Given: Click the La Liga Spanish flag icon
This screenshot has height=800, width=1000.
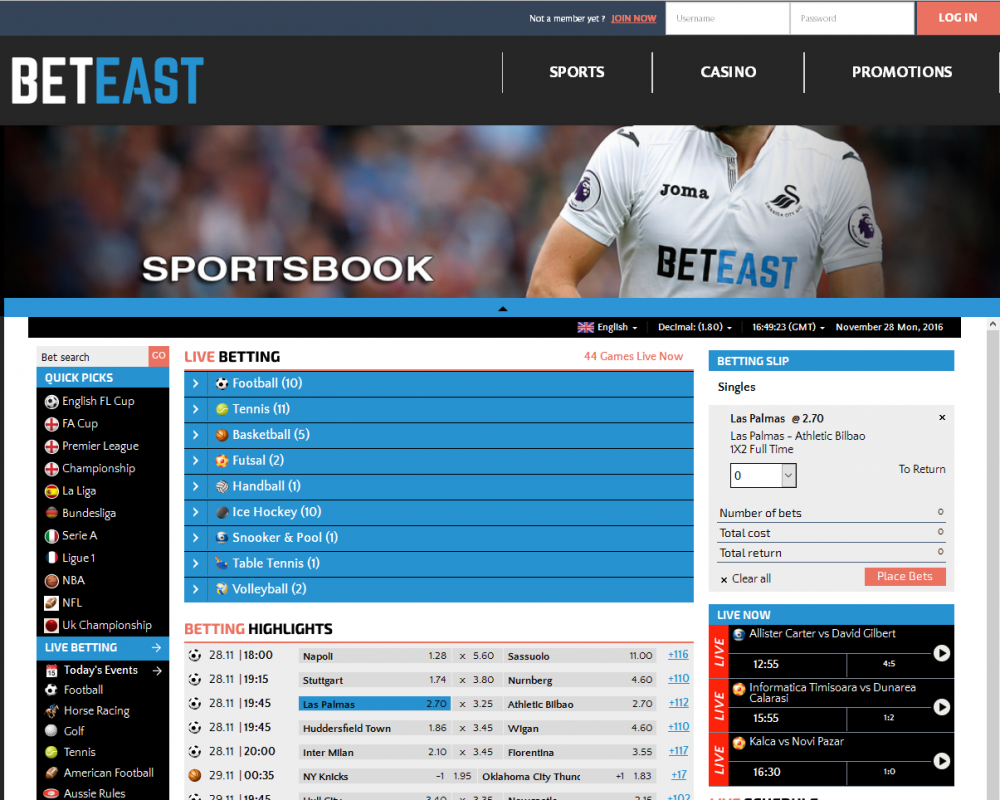Looking at the screenshot, I should coord(52,491).
